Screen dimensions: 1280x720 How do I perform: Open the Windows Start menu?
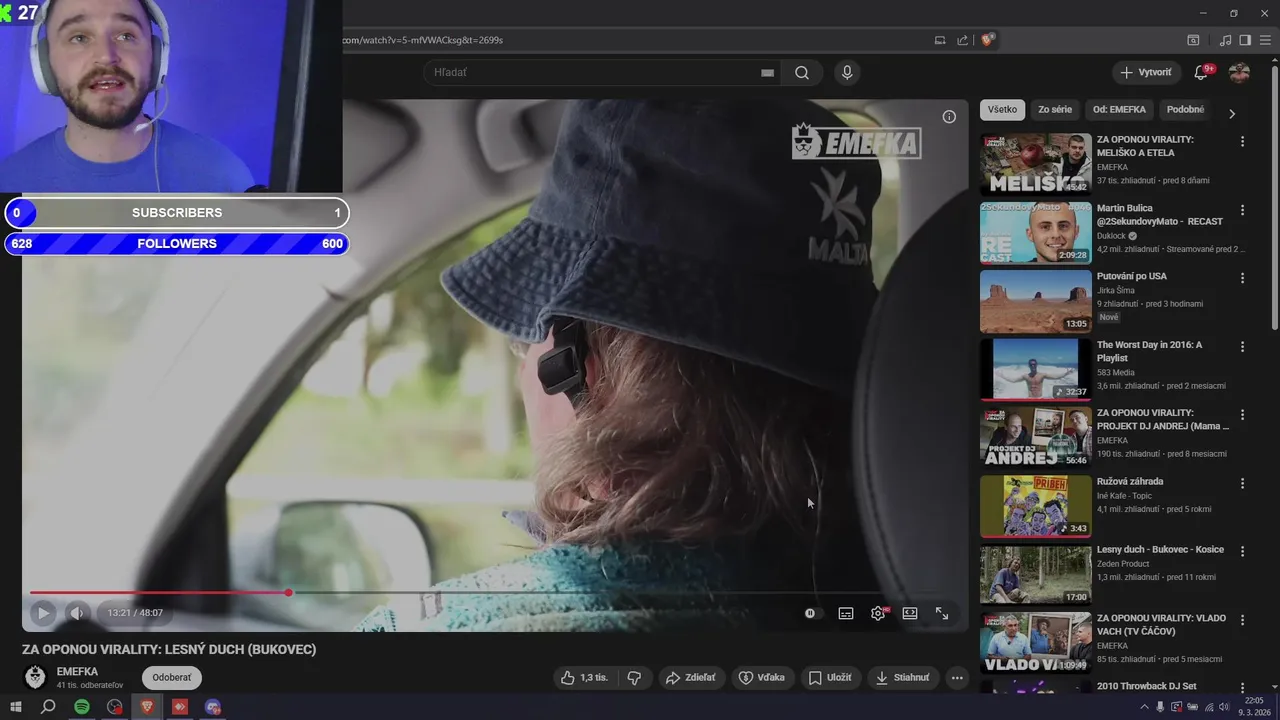coord(15,707)
